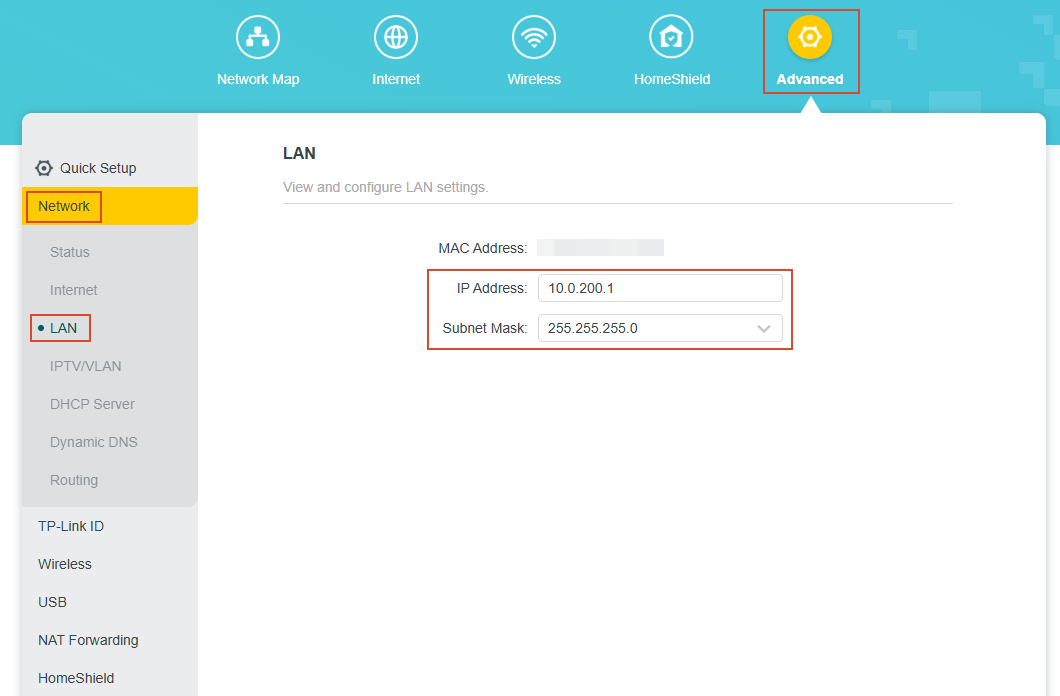
Task: Click the MAC Address value
Action: tap(600, 247)
